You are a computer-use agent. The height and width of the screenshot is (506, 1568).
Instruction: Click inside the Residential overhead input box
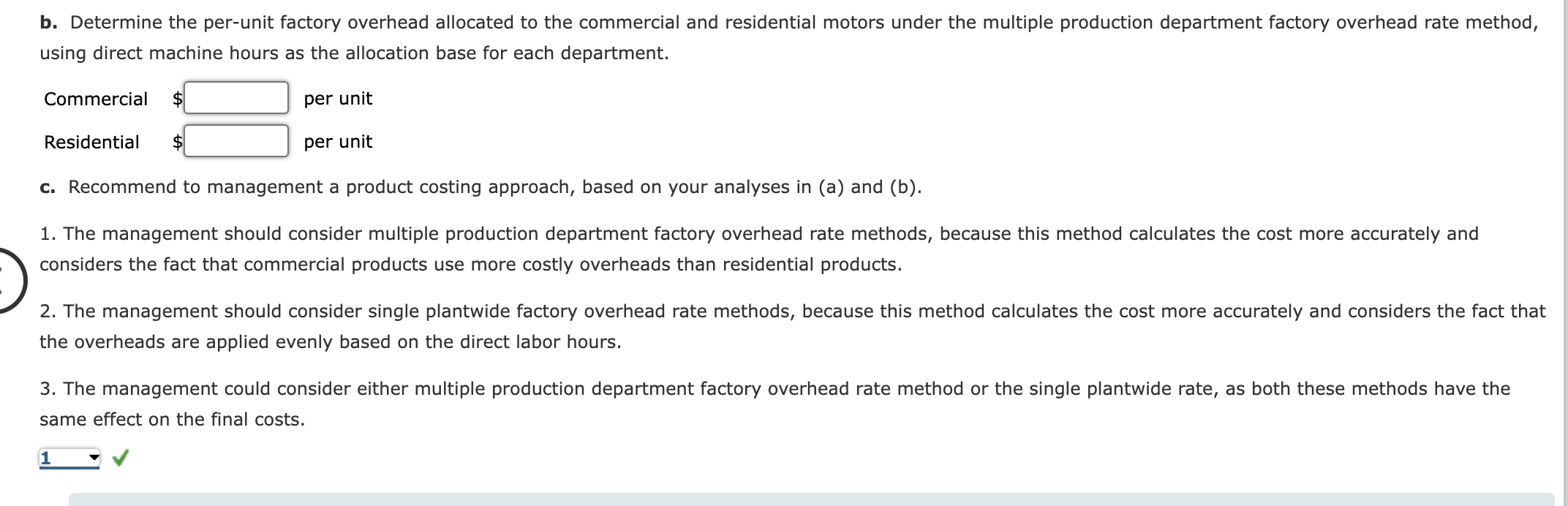pyautogui.click(x=235, y=141)
